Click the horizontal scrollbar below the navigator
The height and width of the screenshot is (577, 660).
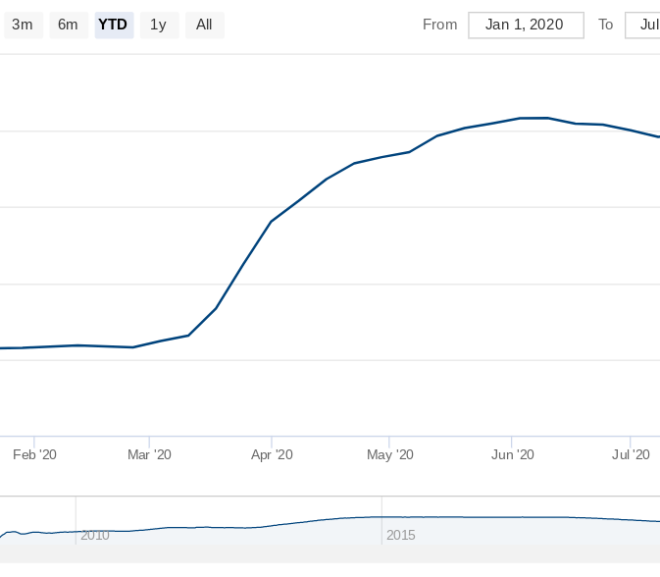point(330,554)
